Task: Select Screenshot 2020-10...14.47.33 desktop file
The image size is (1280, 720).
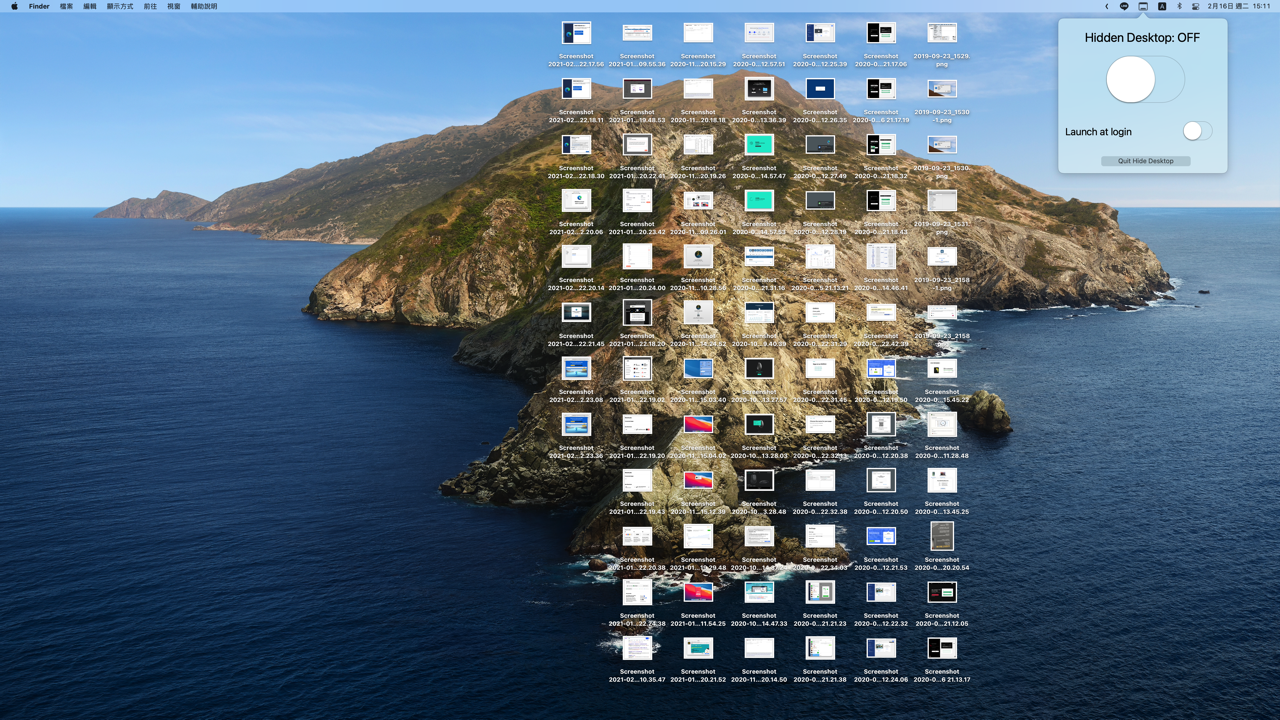Action: point(759,605)
